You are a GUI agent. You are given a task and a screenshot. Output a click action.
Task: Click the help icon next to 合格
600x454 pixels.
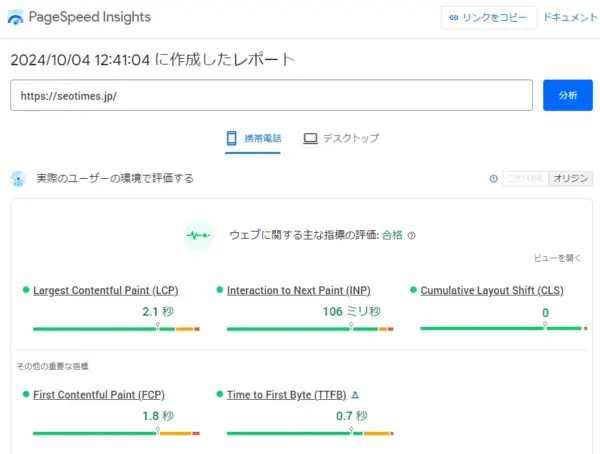click(411, 235)
